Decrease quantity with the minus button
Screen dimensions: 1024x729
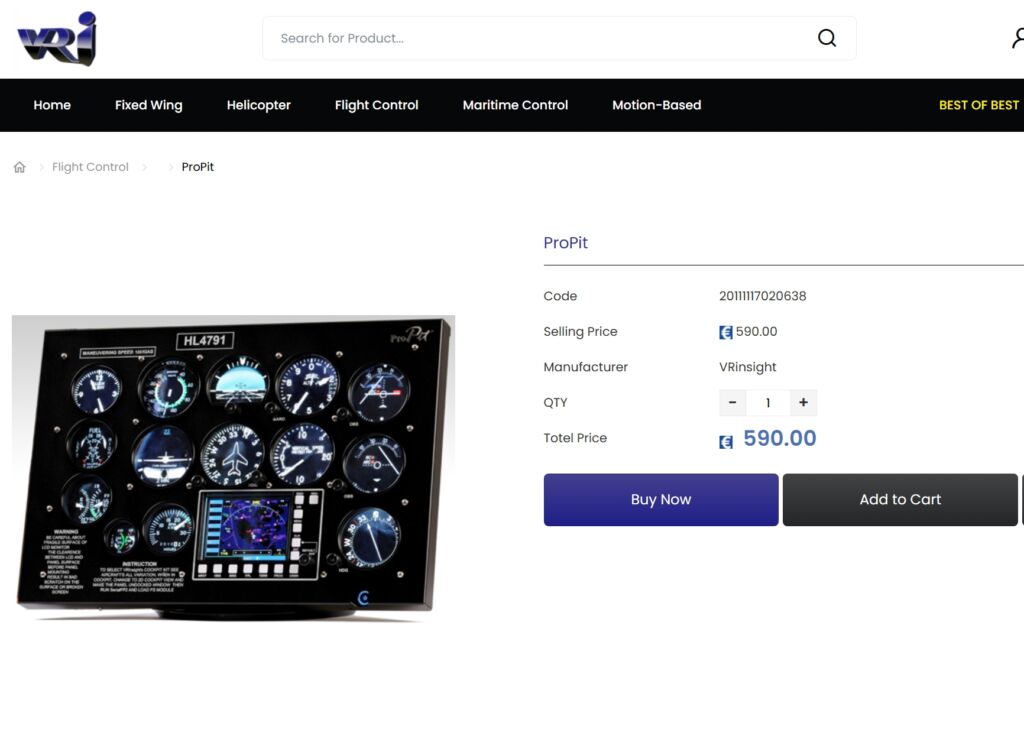[732, 403]
